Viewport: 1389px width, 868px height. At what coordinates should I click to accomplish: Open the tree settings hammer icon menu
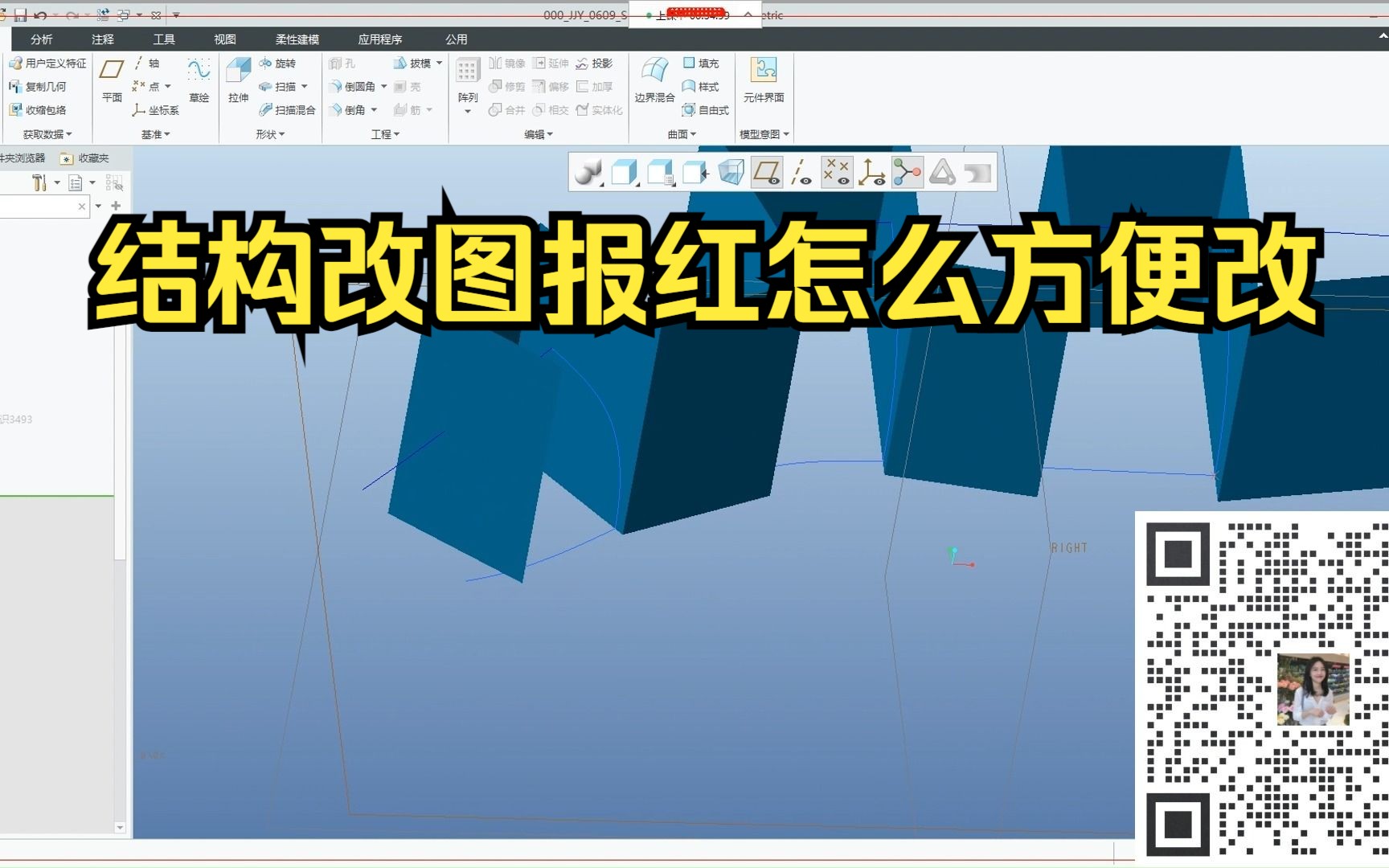pyautogui.click(x=39, y=183)
